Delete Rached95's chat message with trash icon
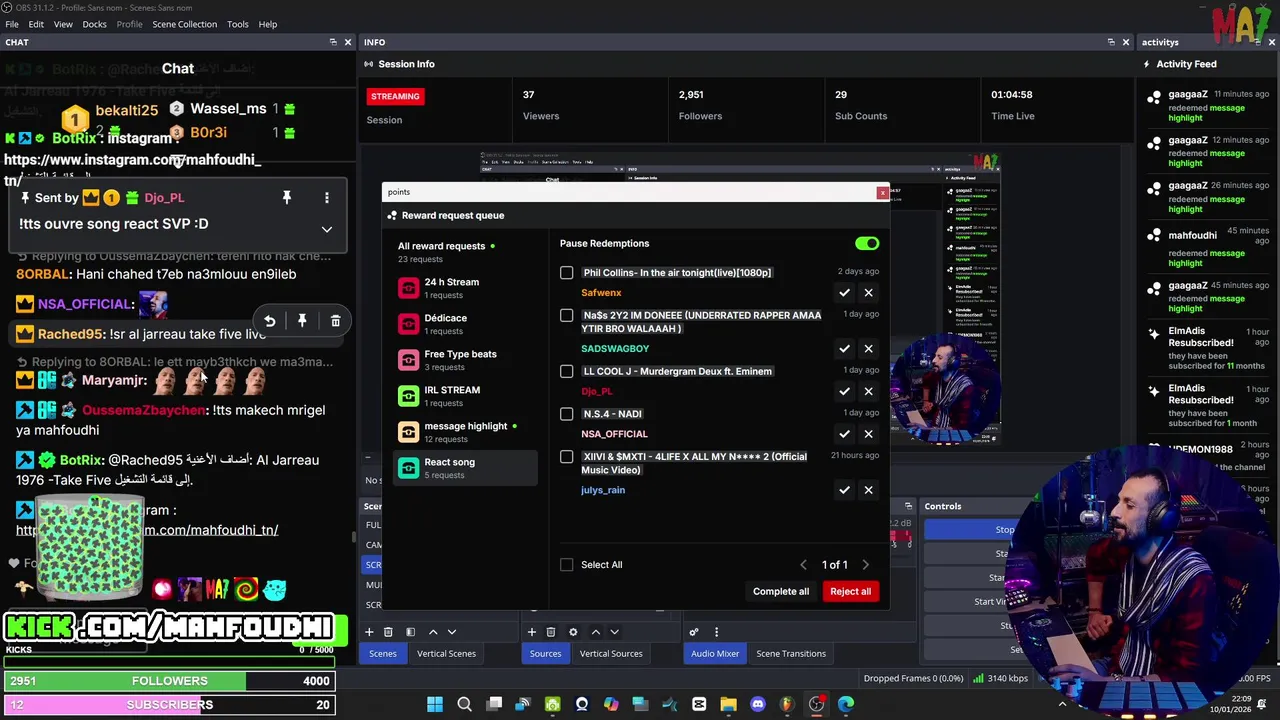The image size is (1280, 720). 335,321
